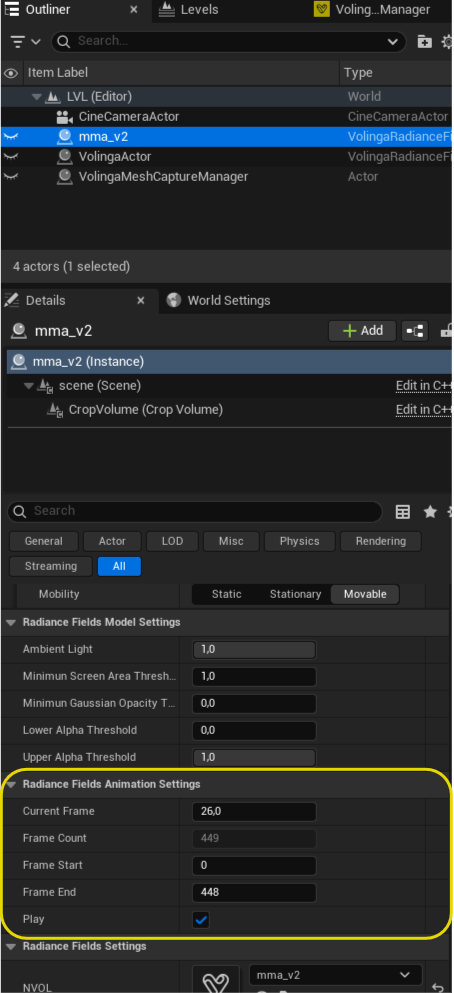
Task: Set Mobility to Stationary
Action: point(295,594)
